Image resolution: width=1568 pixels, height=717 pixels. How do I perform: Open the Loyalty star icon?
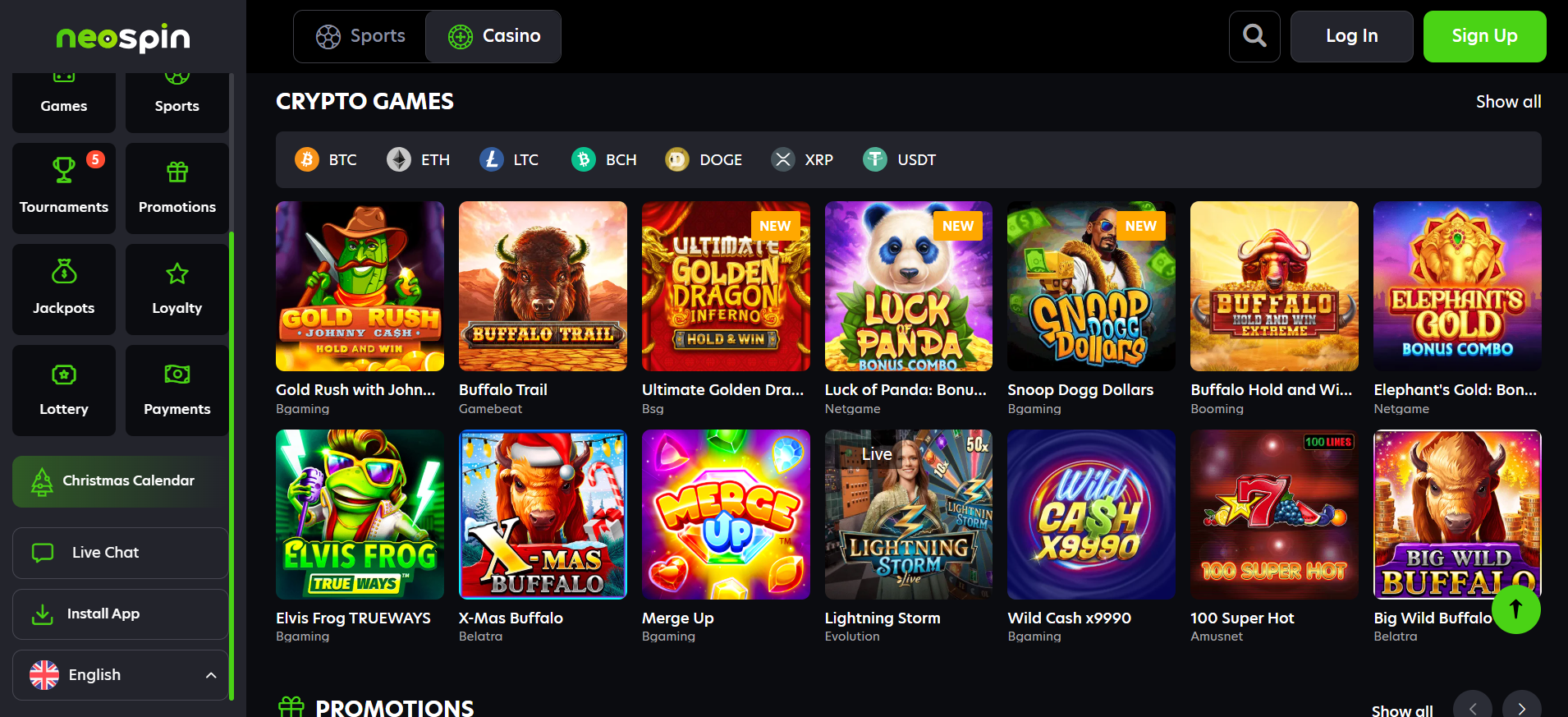pyautogui.click(x=177, y=273)
